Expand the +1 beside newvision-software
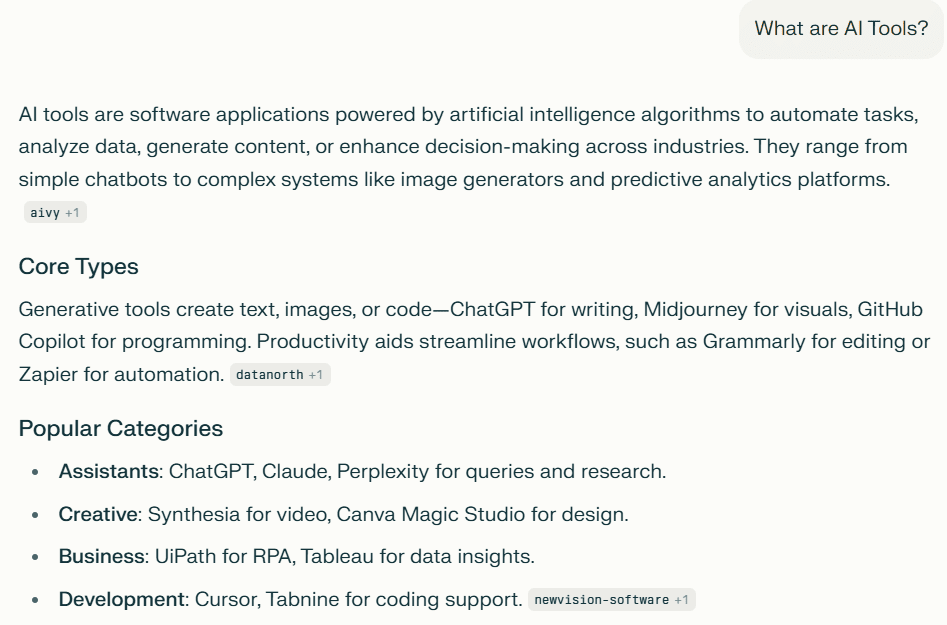 683,600
